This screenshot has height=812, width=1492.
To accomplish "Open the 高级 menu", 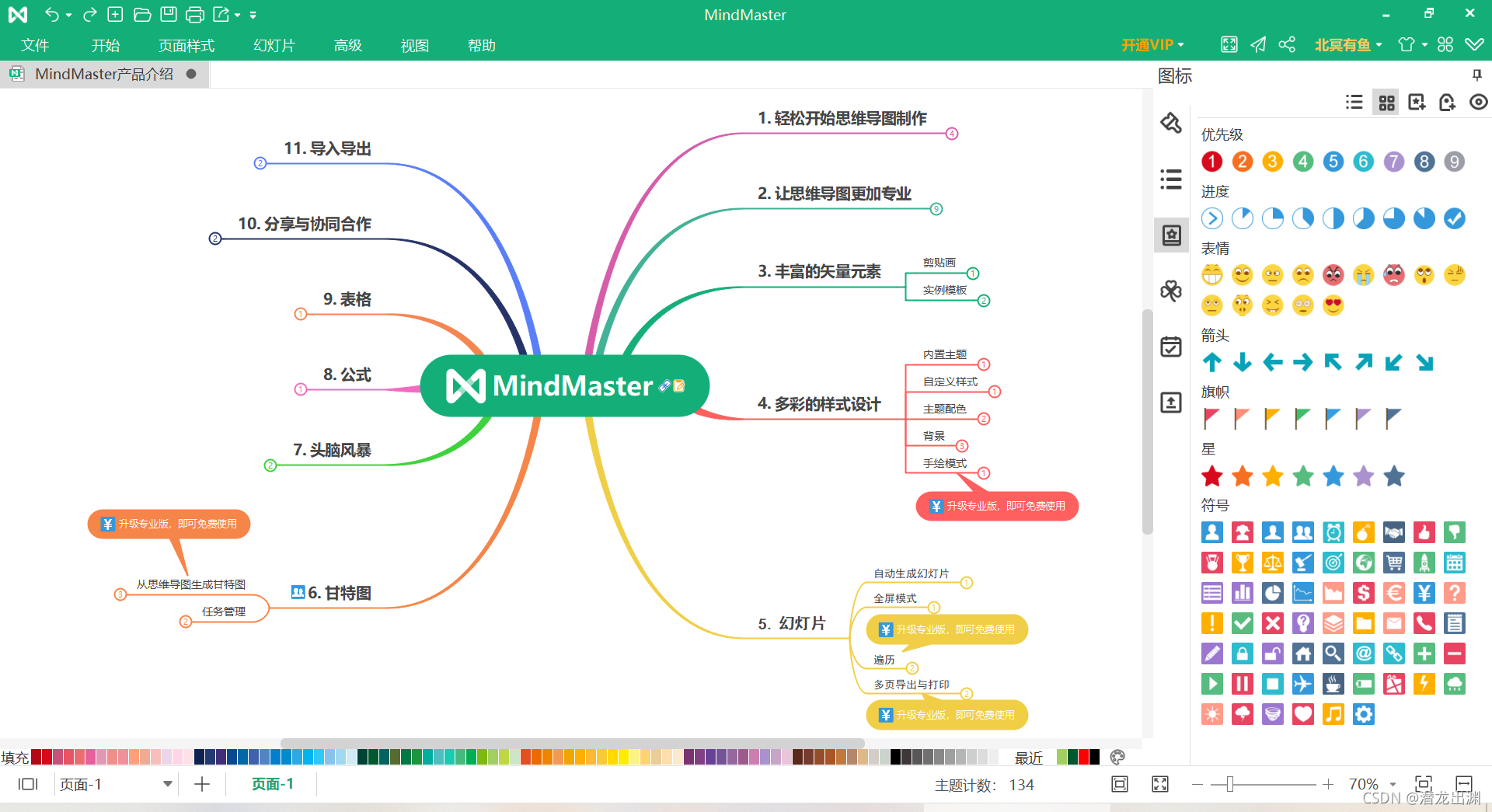I will [348, 45].
